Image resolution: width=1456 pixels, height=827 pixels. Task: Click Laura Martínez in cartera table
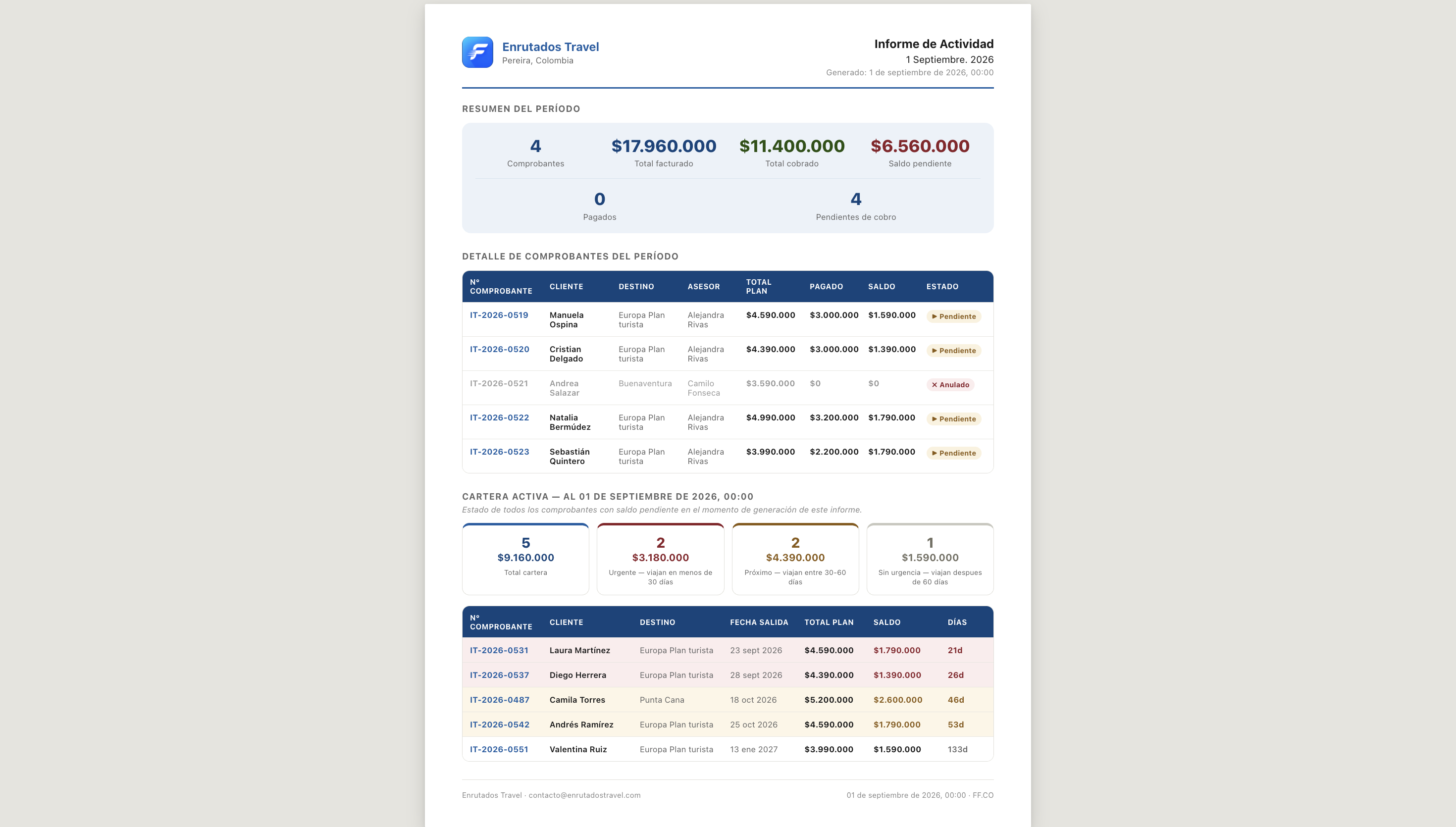[x=579, y=650]
